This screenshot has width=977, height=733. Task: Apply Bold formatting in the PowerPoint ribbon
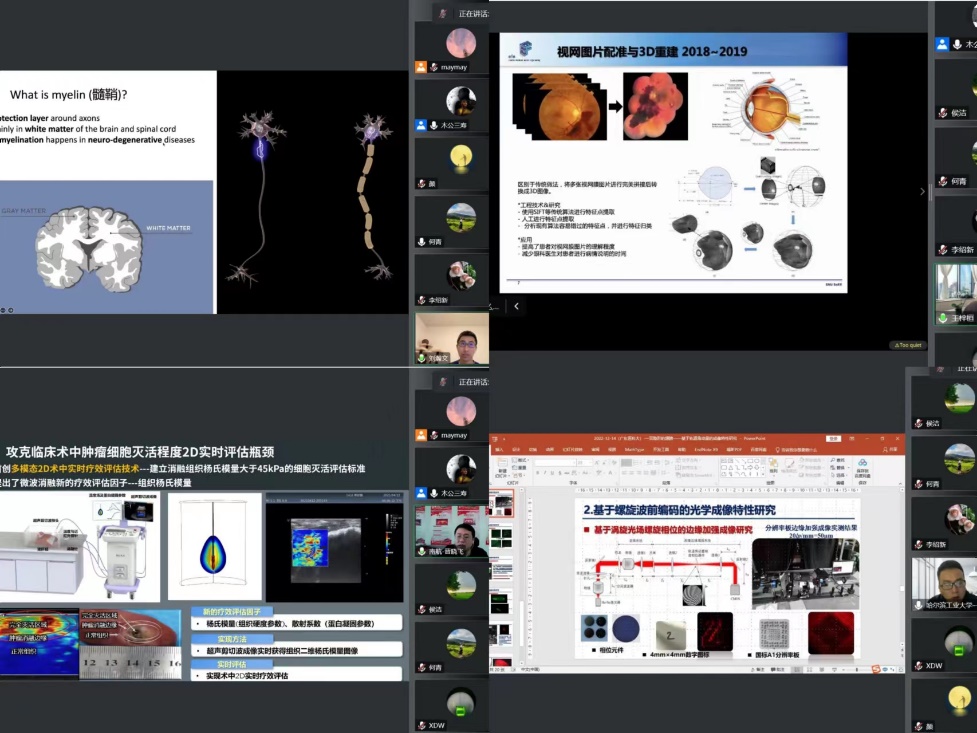point(538,472)
